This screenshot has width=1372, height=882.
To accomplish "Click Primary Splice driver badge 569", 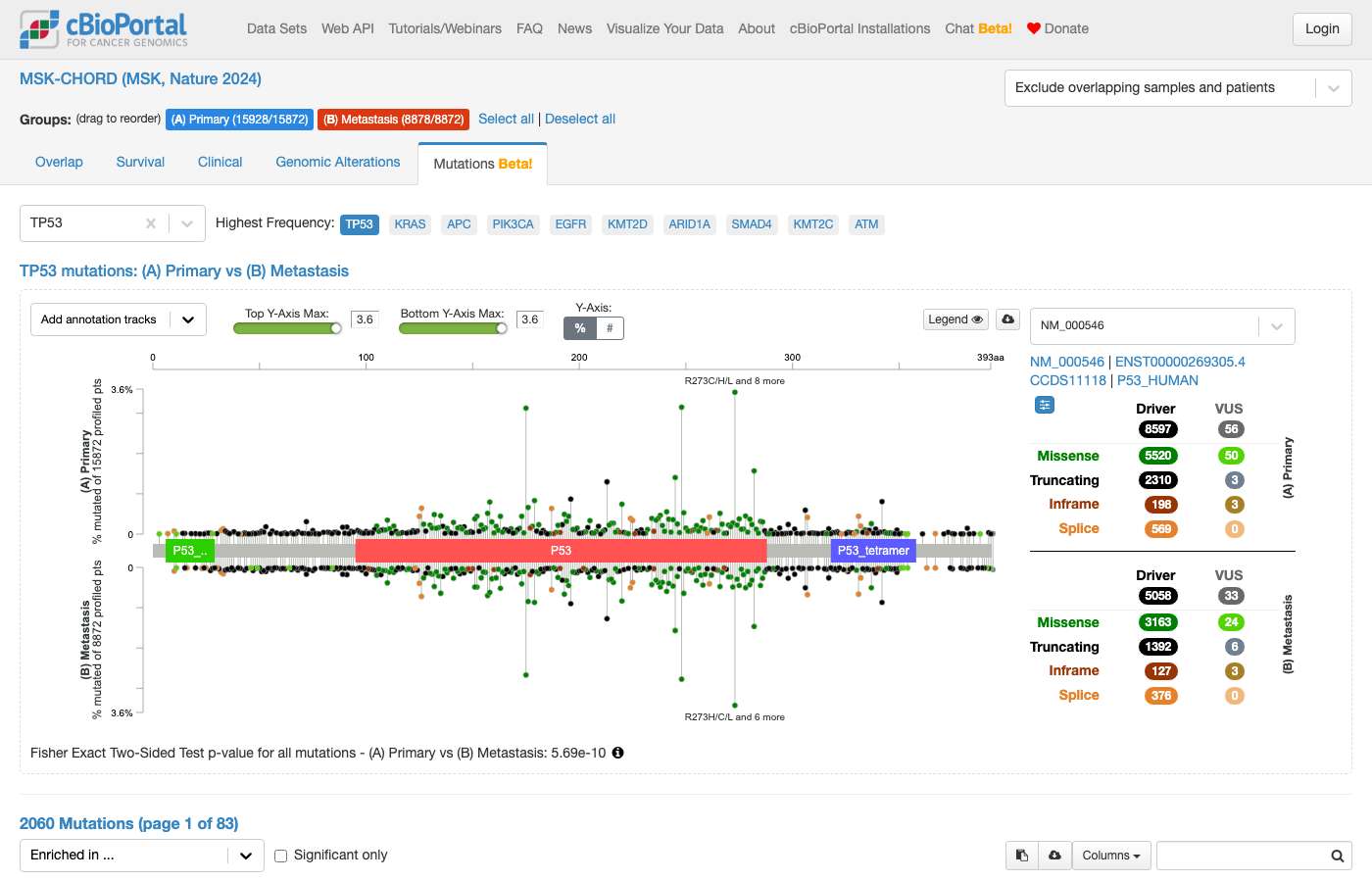I will 1161,529.
